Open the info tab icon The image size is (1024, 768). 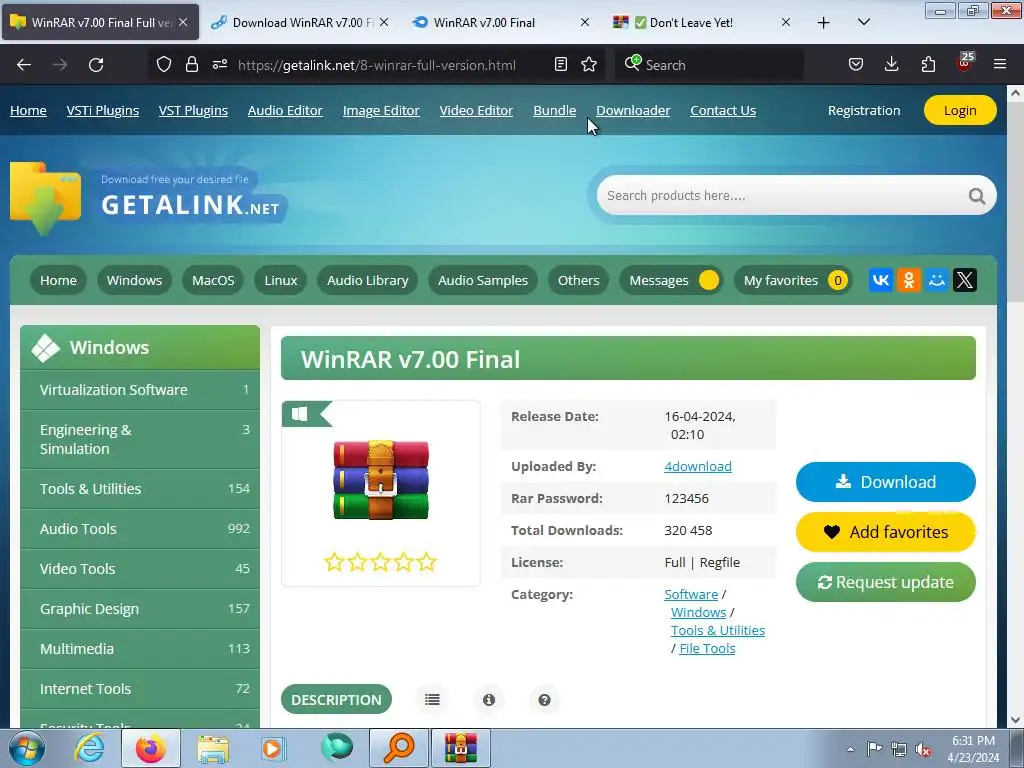point(488,699)
